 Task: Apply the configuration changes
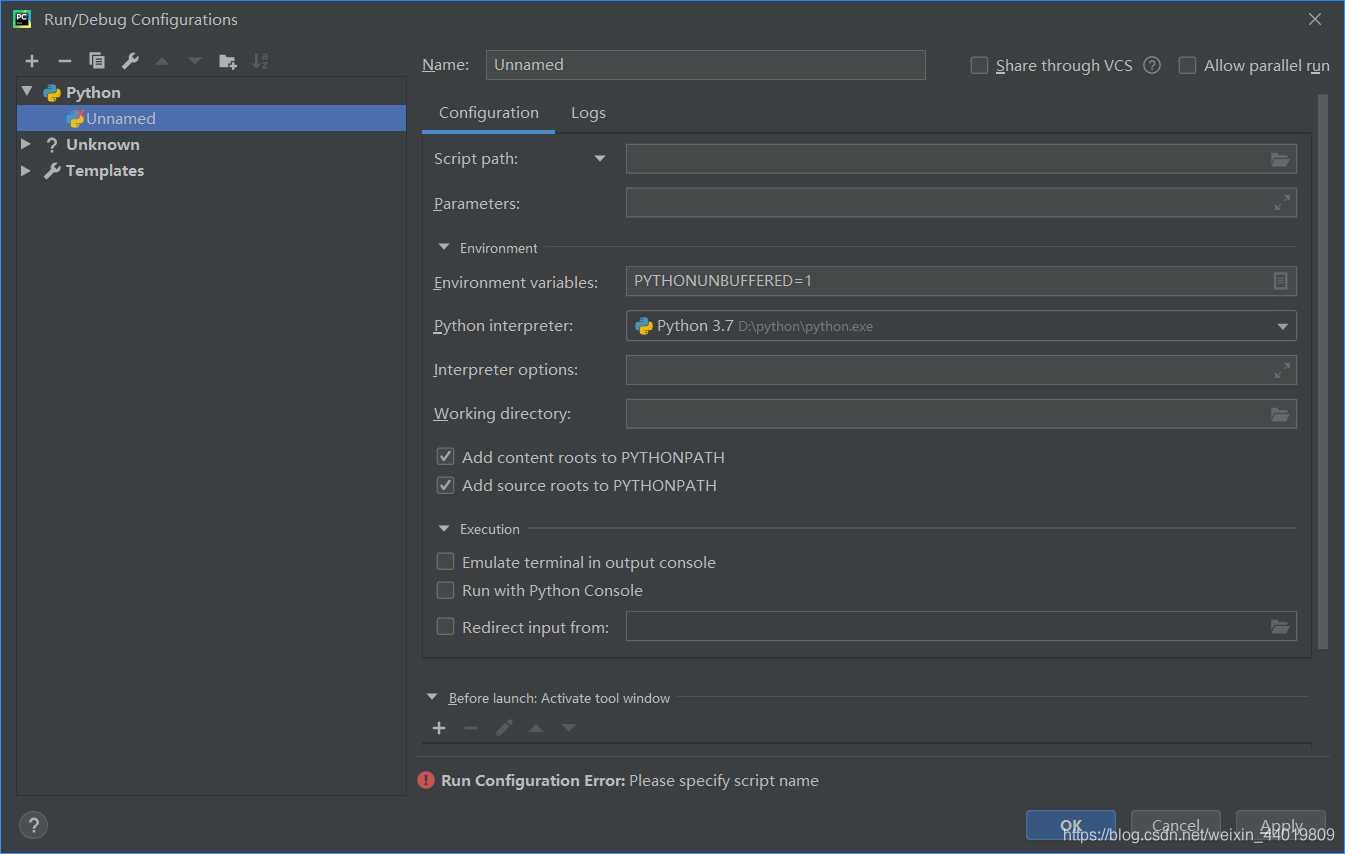coord(1280,826)
